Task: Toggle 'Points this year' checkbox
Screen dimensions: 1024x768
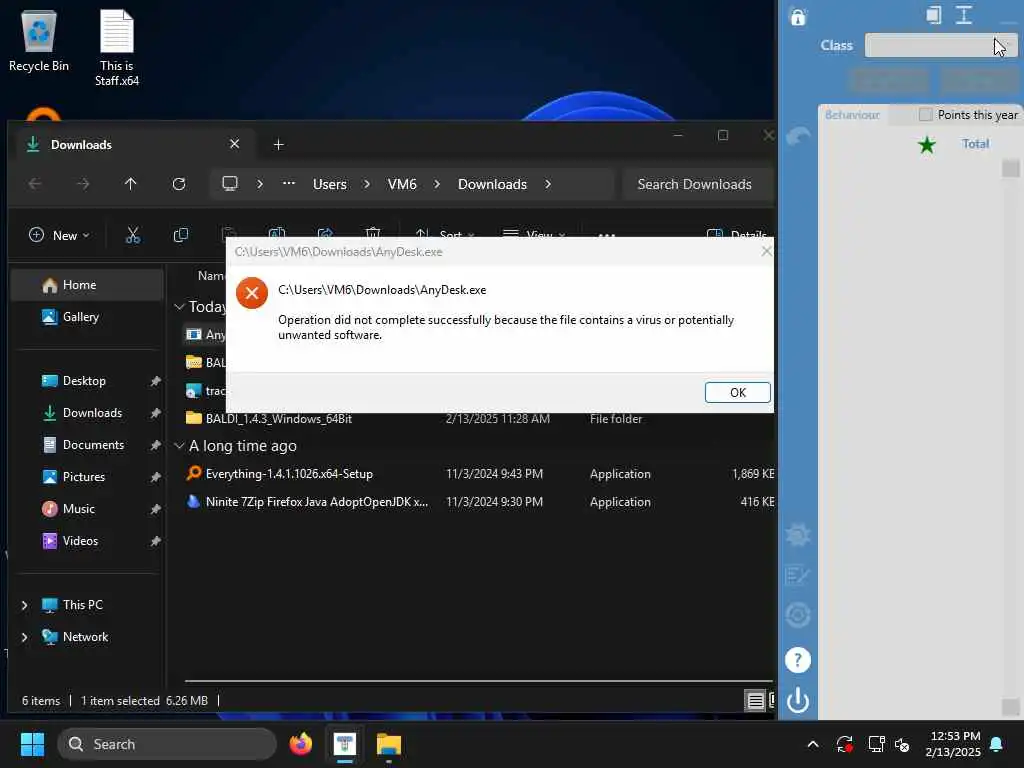Action: point(925,114)
